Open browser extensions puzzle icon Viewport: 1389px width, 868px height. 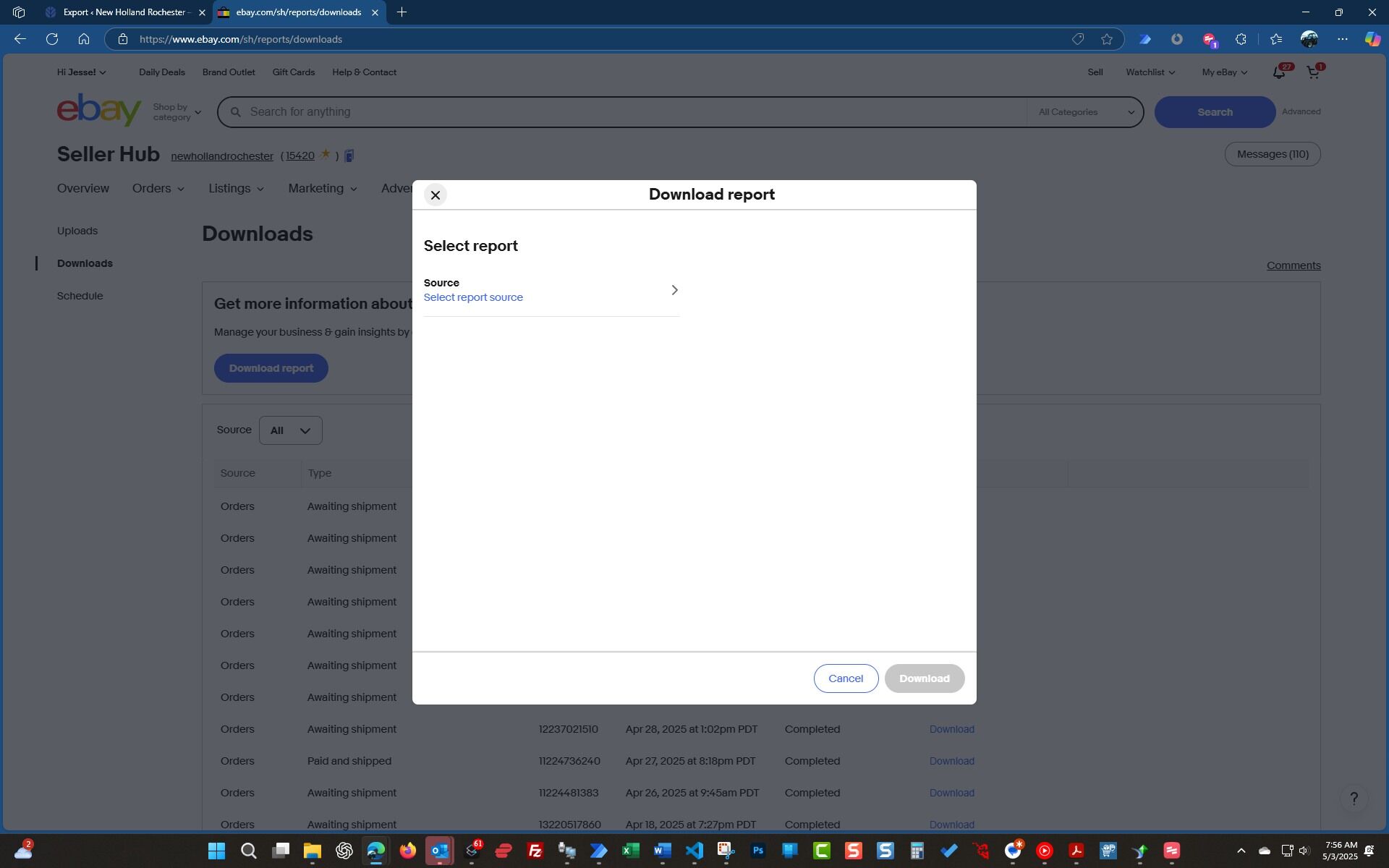pos(1241,39)
